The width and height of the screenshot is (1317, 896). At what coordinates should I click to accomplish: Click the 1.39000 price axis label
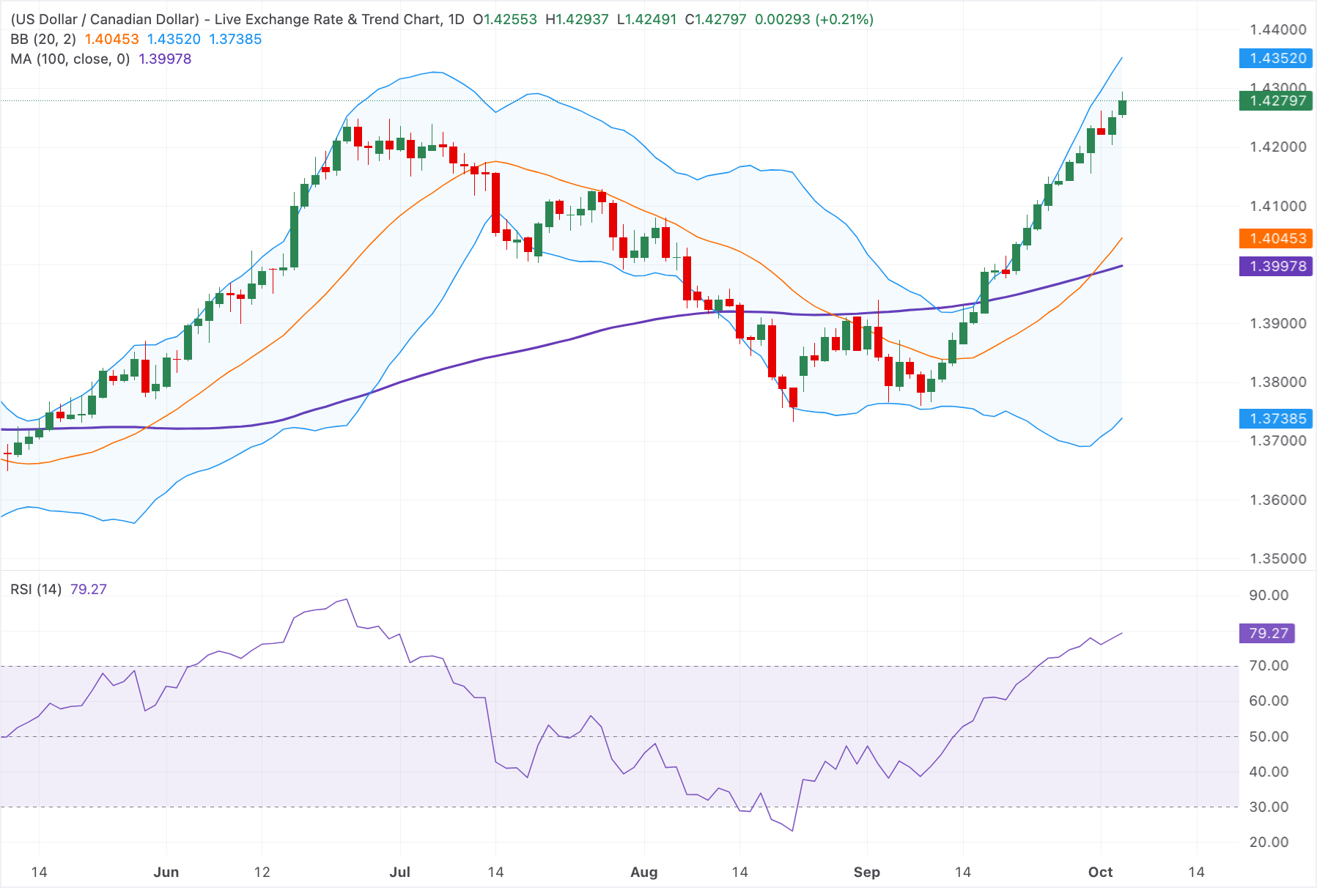(1277, 323)
